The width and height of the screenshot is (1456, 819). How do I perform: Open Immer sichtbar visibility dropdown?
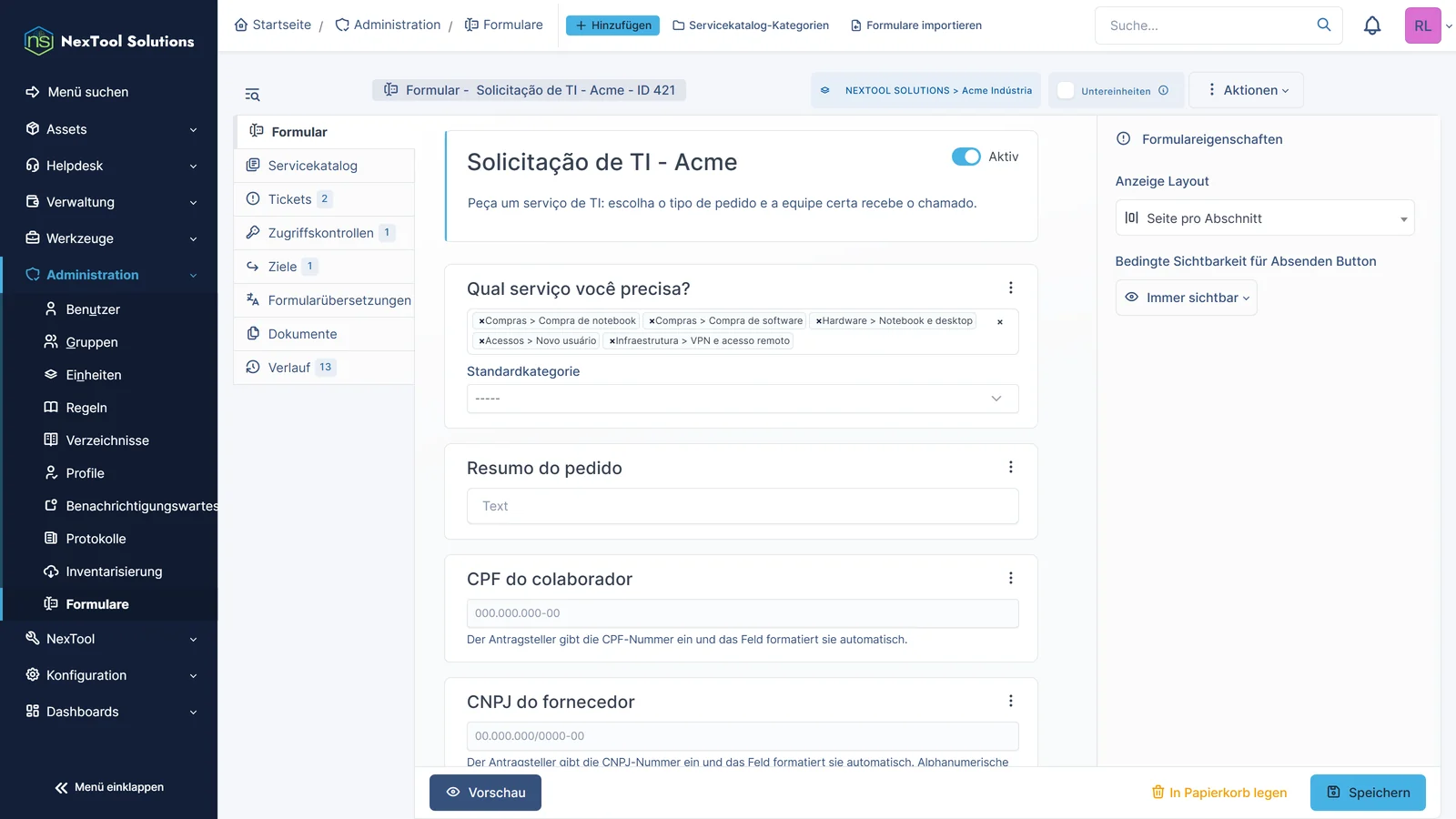click(x=1186, y=298)
